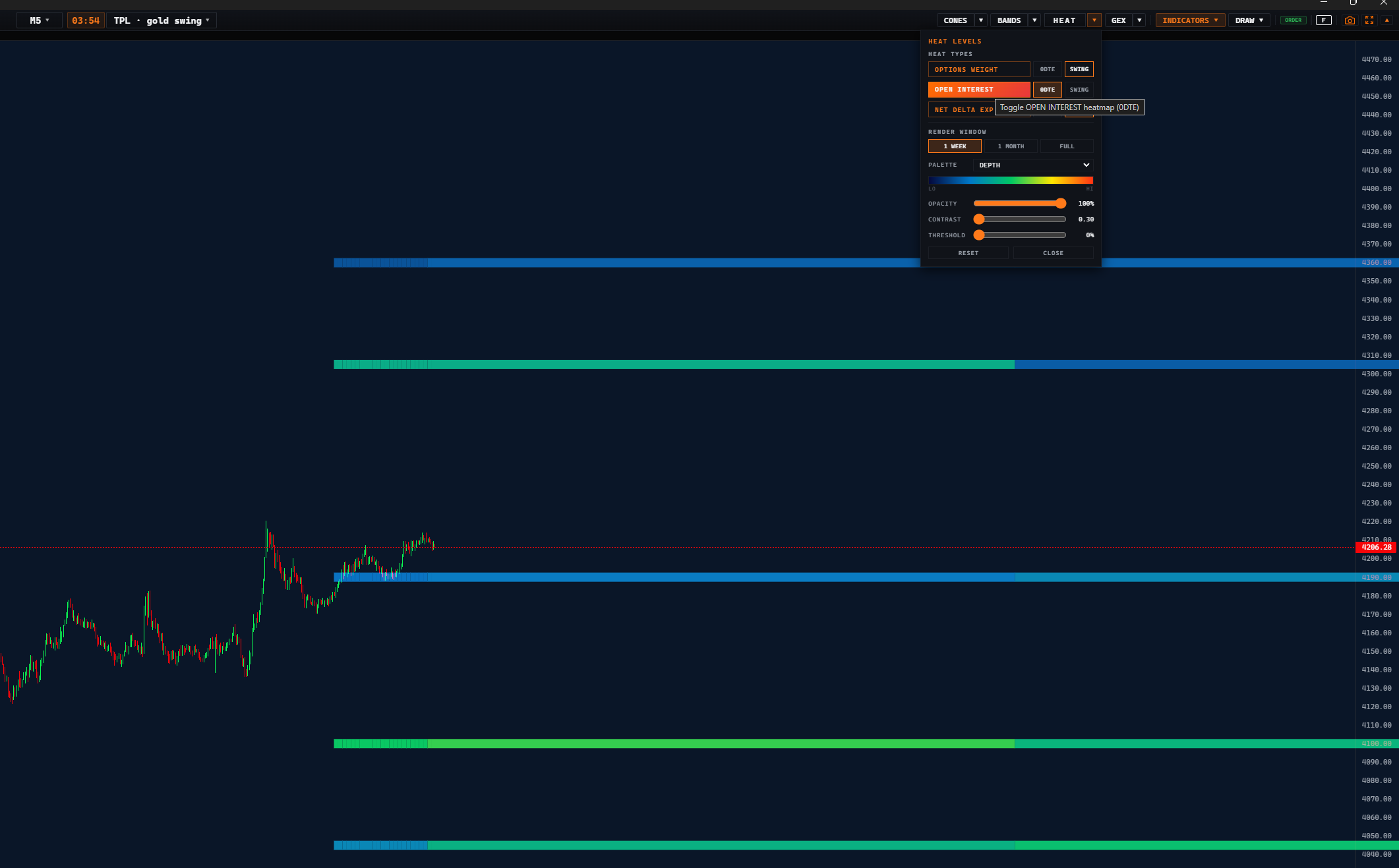Click the depth palette gradient bar

[x=1011, y=180]
